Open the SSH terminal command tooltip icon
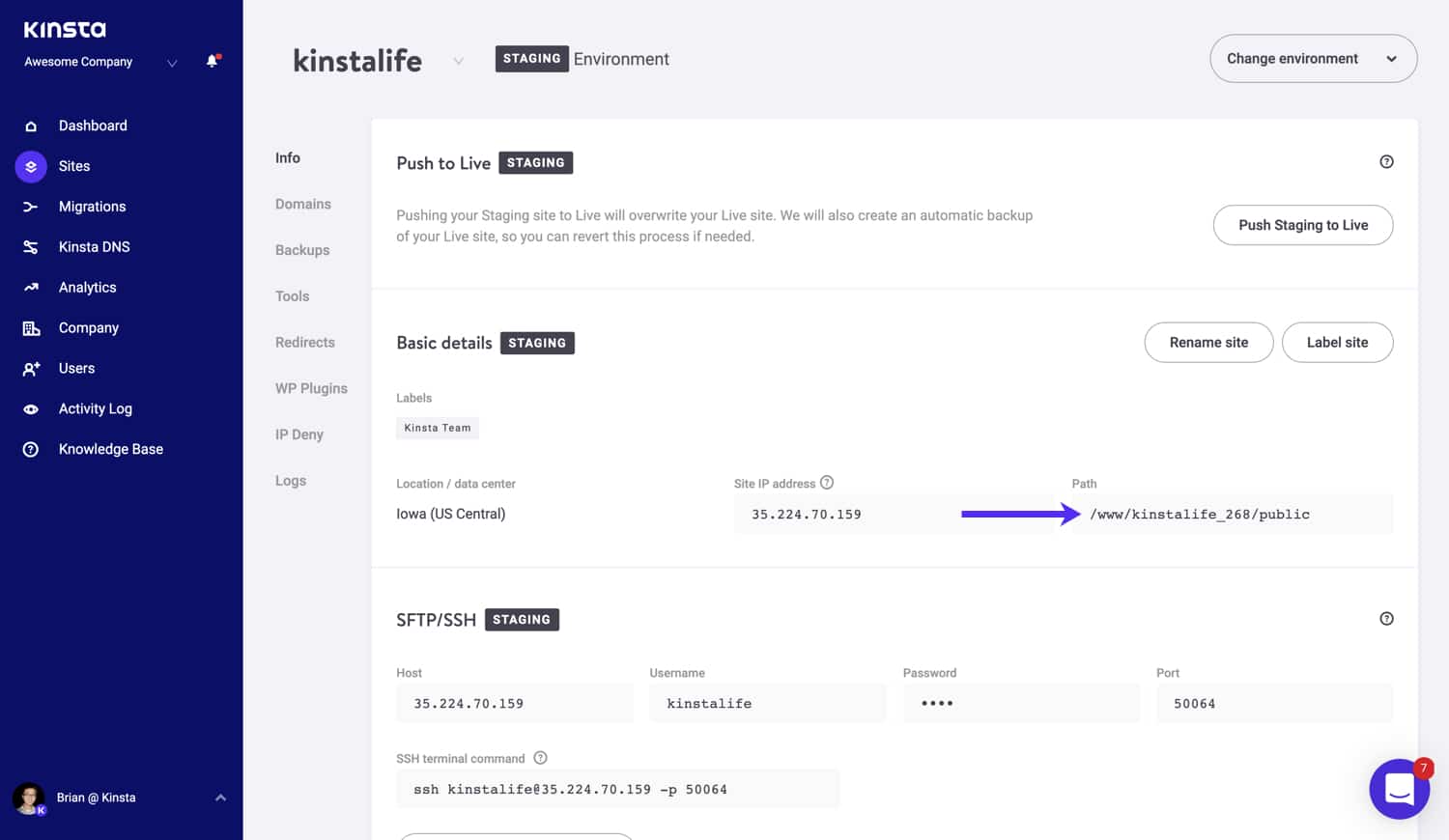 pos(540,758)
